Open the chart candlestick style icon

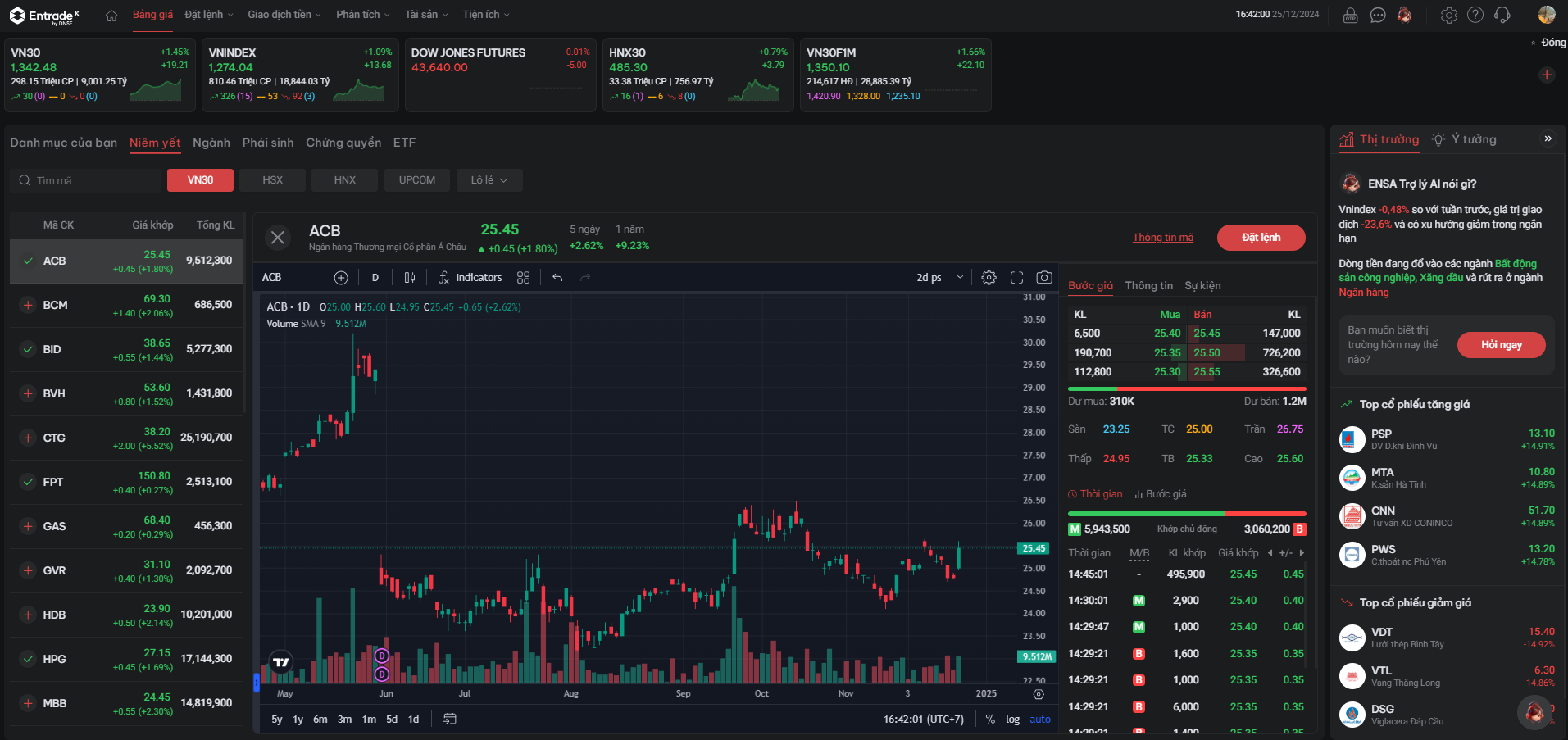coord(410,278)
